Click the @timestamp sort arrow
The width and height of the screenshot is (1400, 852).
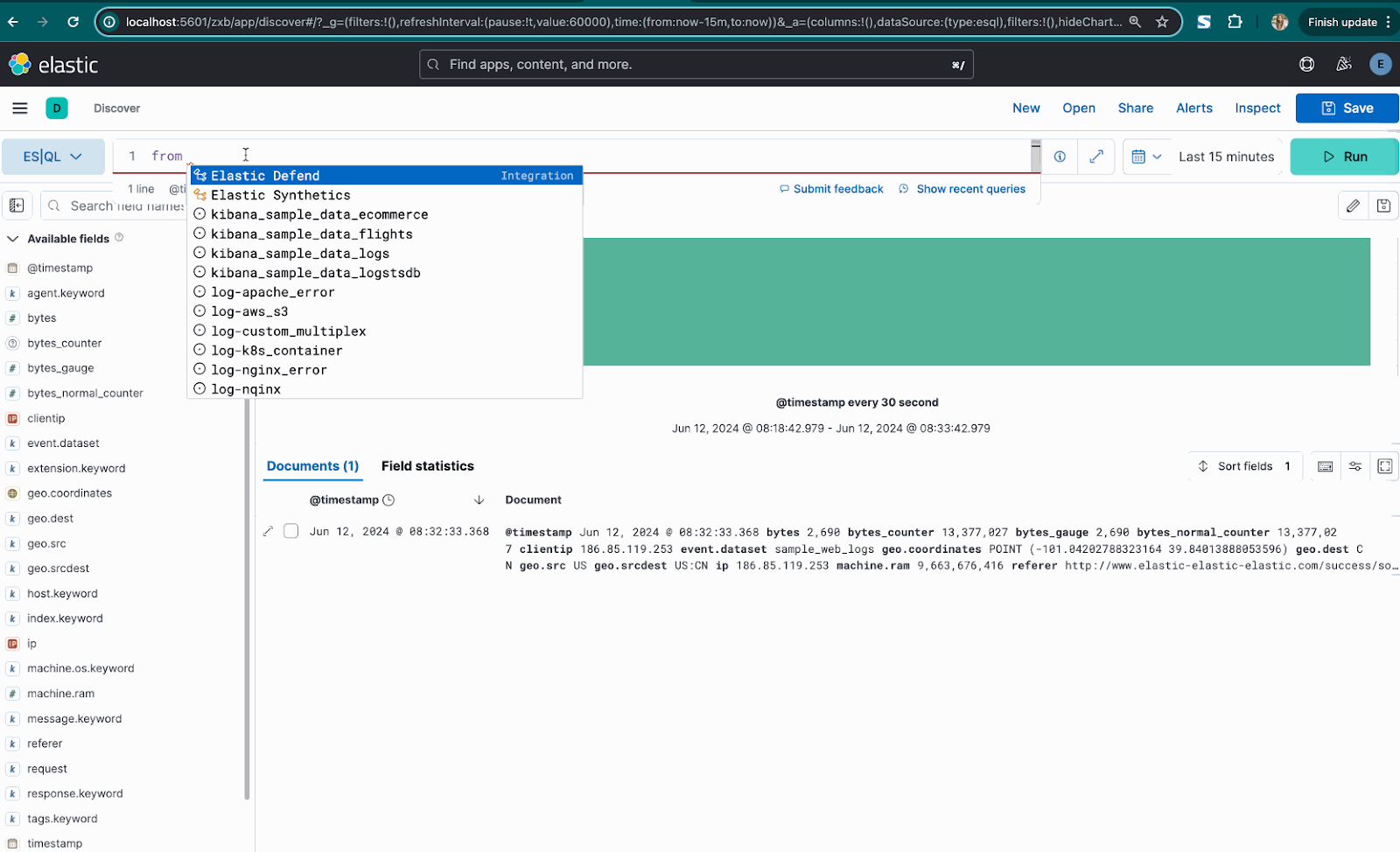pos(479,500)
